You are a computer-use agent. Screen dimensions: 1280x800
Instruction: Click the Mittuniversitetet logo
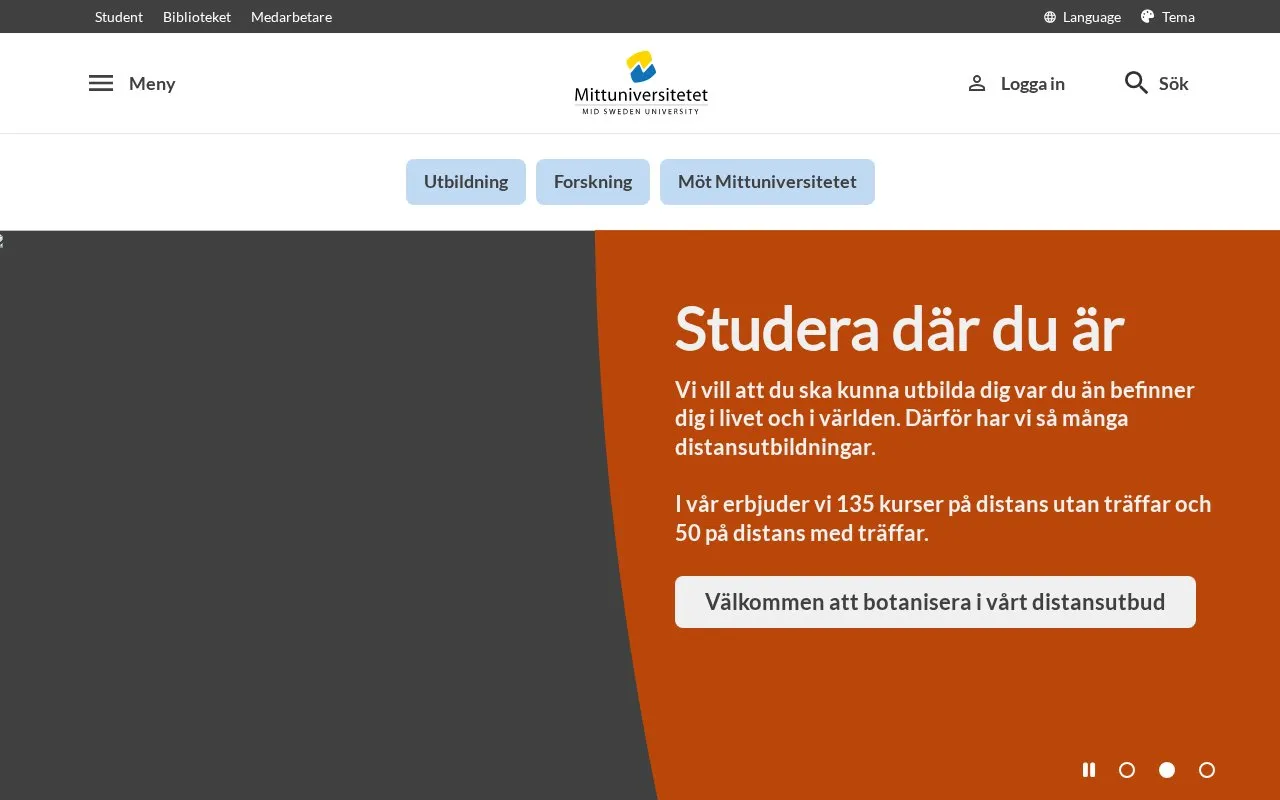(641, 83)
